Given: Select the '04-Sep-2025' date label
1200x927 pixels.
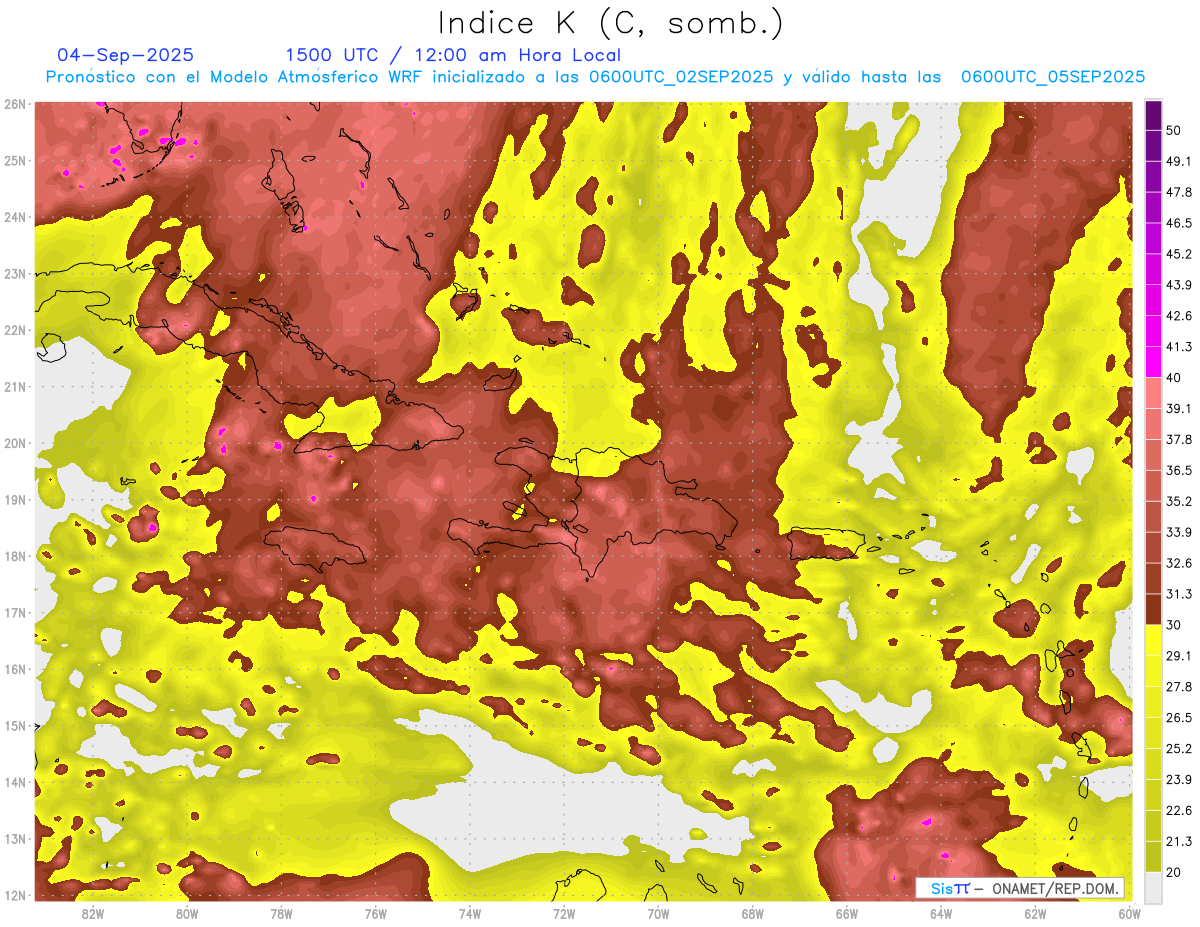Looking at the screenshot, I should pyautogui.click(x=126, y=55).
